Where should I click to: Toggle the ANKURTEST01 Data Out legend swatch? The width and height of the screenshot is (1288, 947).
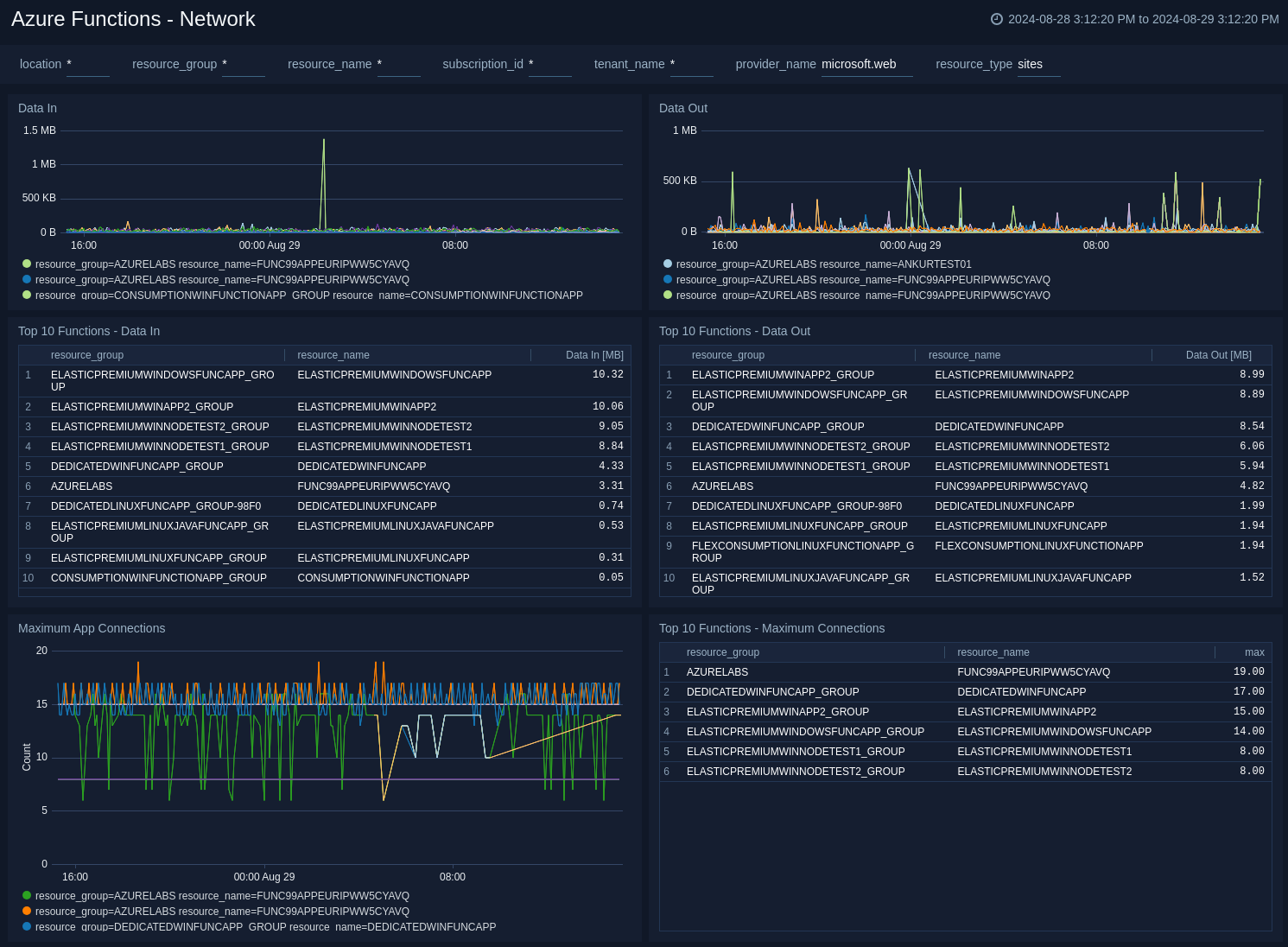tap(668, 264)
